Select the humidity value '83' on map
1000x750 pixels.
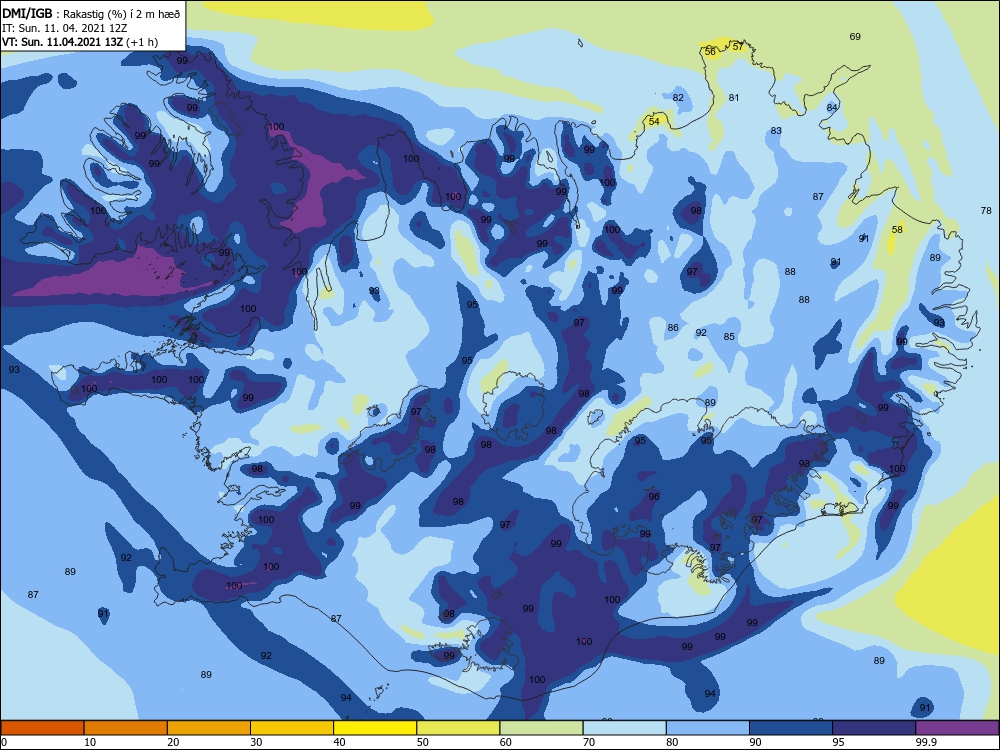pos(776,131)
